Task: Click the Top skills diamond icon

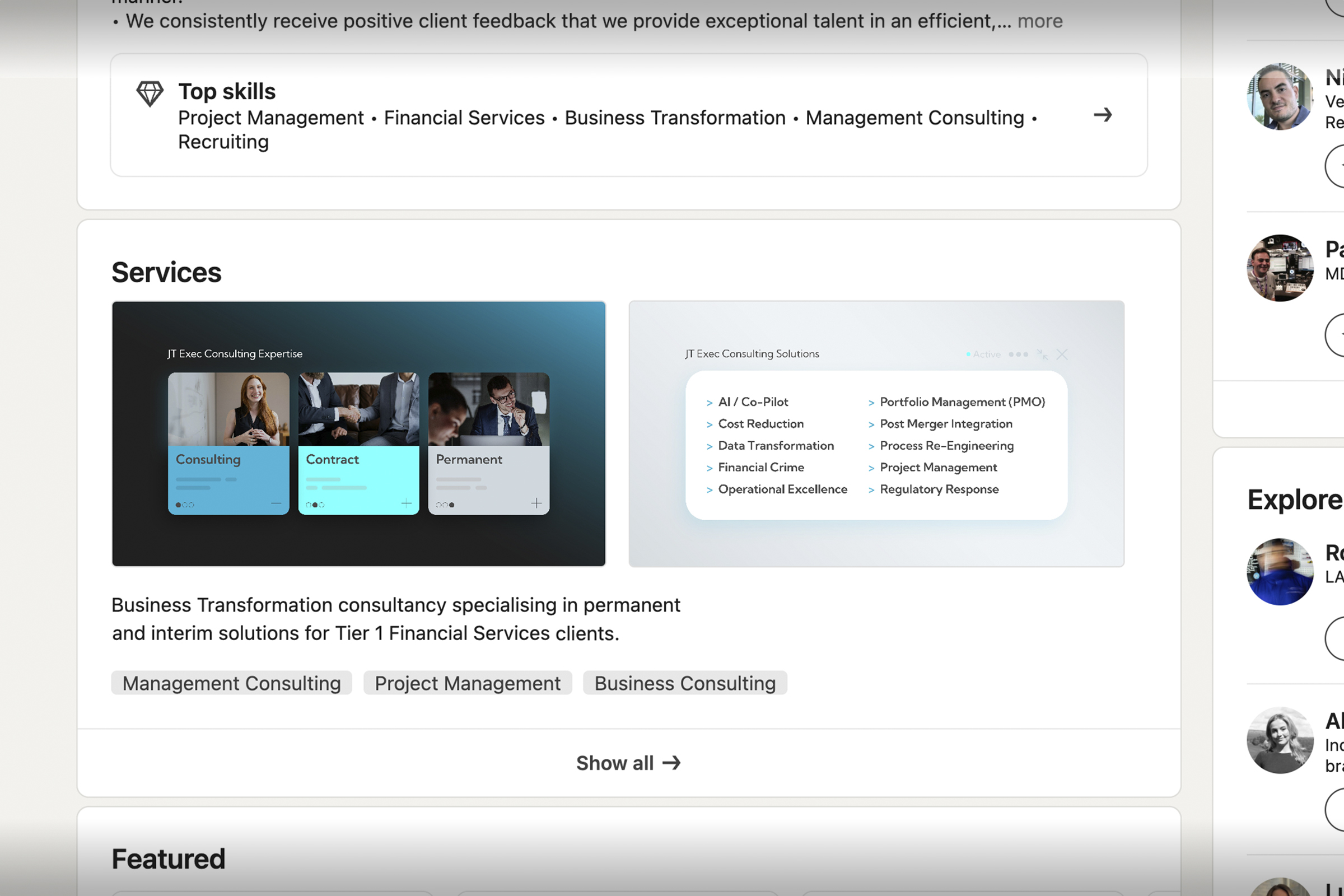Action: [x=150, y=93]
